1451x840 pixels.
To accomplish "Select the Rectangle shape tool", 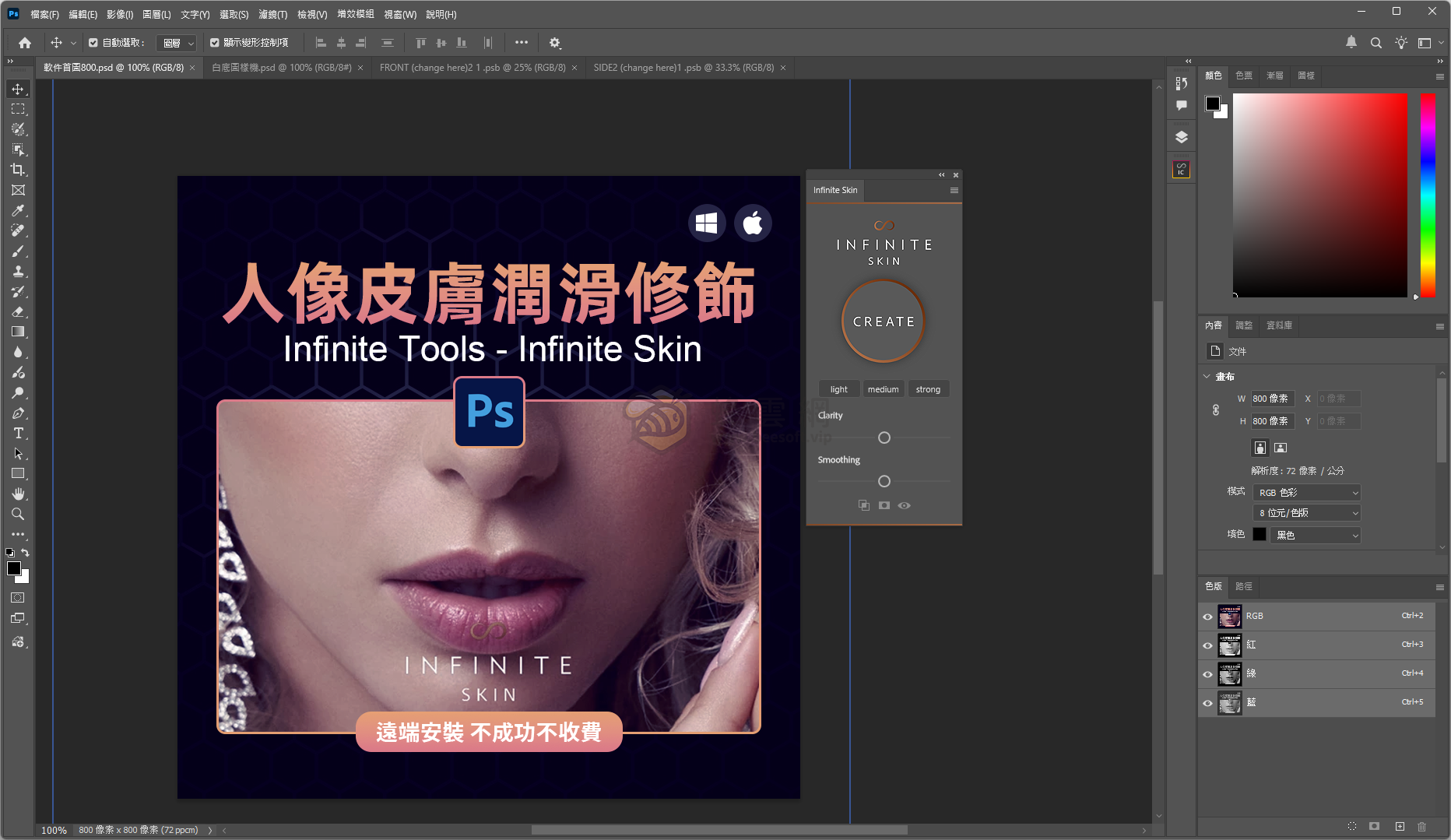I will 18,473.
